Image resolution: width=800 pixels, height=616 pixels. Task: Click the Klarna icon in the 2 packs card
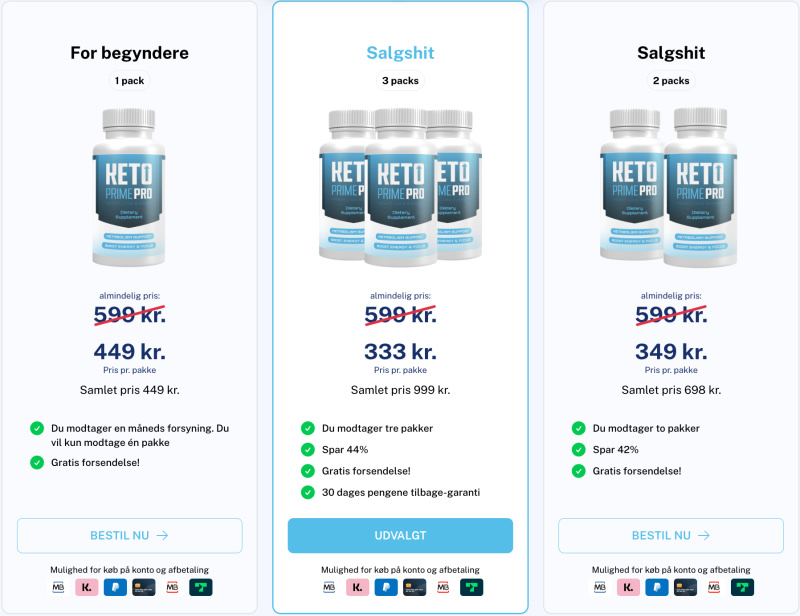628,587
